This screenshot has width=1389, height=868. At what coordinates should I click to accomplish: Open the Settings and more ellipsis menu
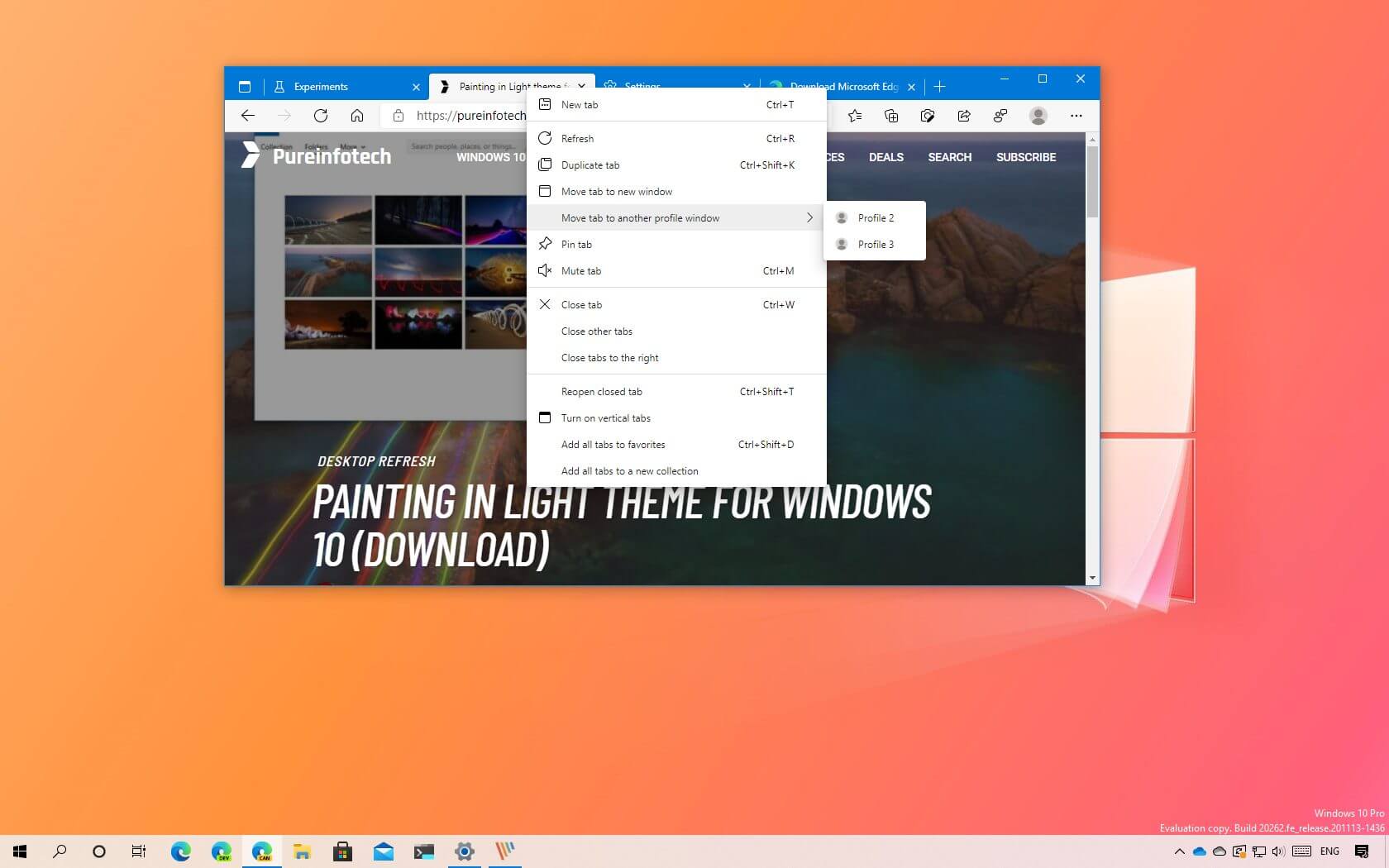click(x=1076, y=116)
